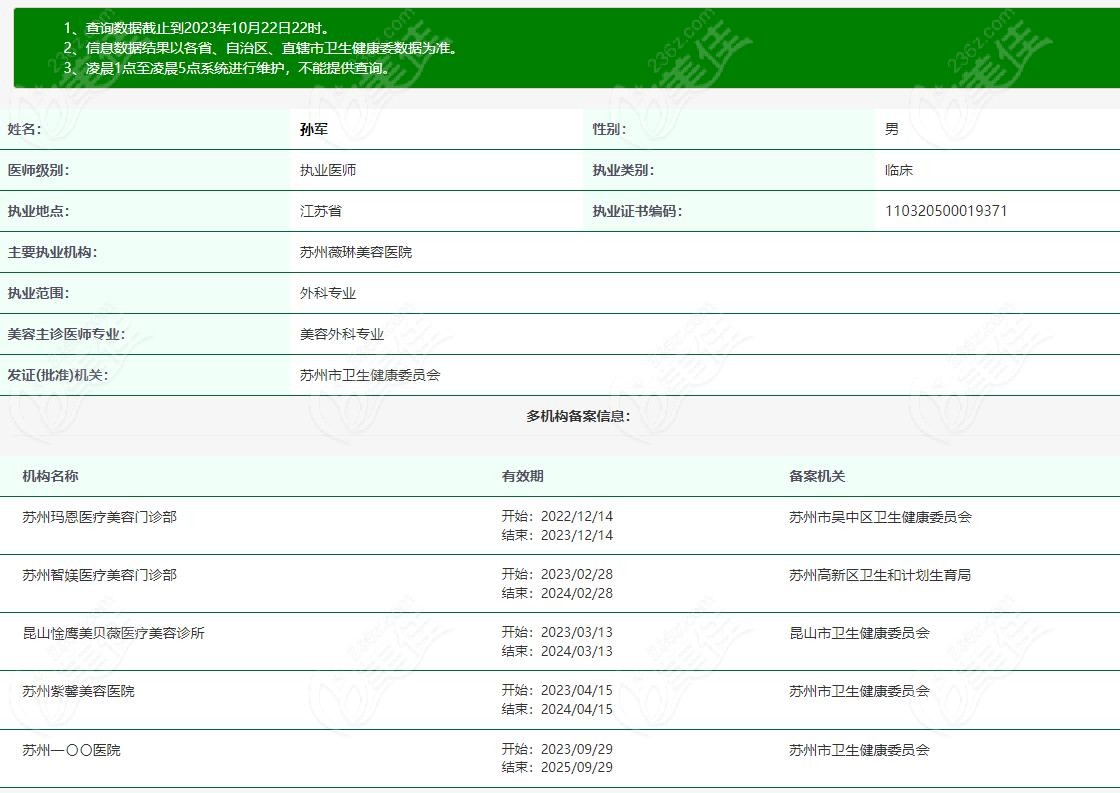Click the authority in the 苏州一〇〇医院 row
This screenshot has width=1120, height=793.
click(x=859, y=749)
